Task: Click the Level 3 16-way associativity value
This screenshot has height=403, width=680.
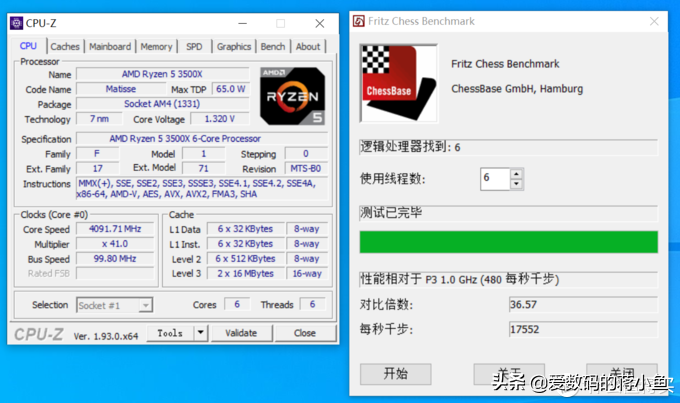Action: [307, 274]
